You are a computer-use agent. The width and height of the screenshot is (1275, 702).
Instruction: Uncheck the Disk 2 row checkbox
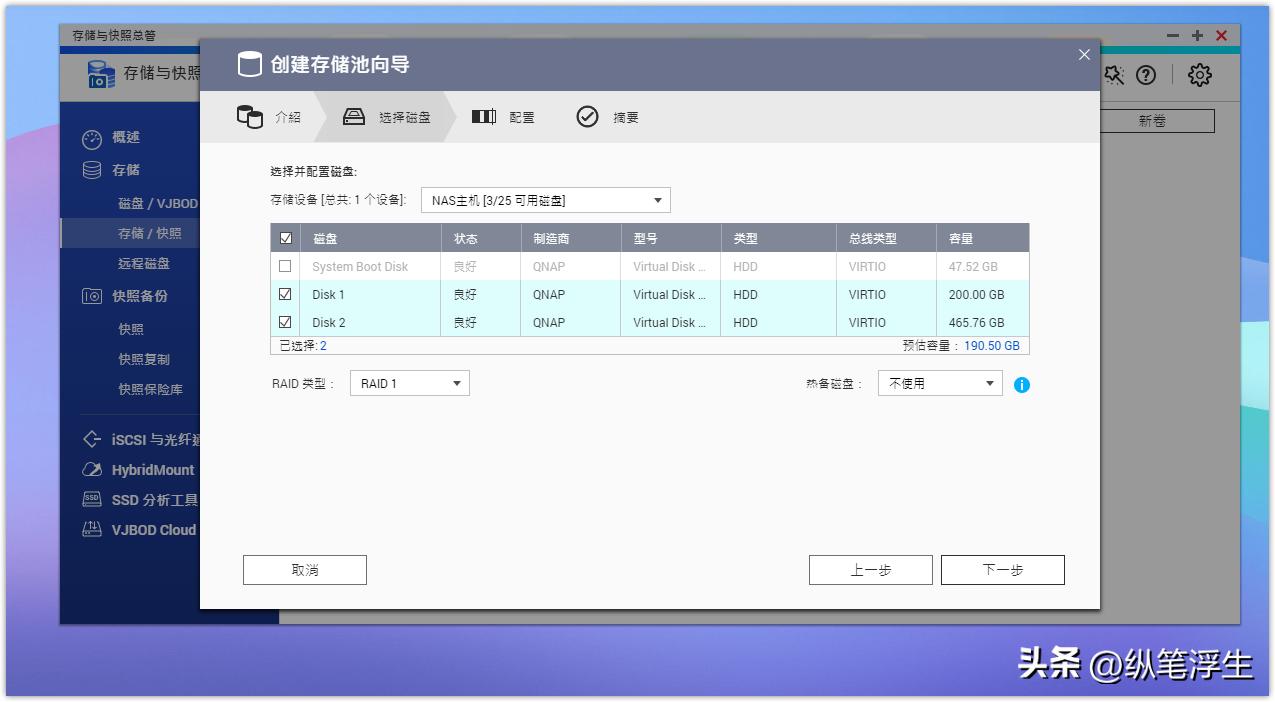point(285,322)
